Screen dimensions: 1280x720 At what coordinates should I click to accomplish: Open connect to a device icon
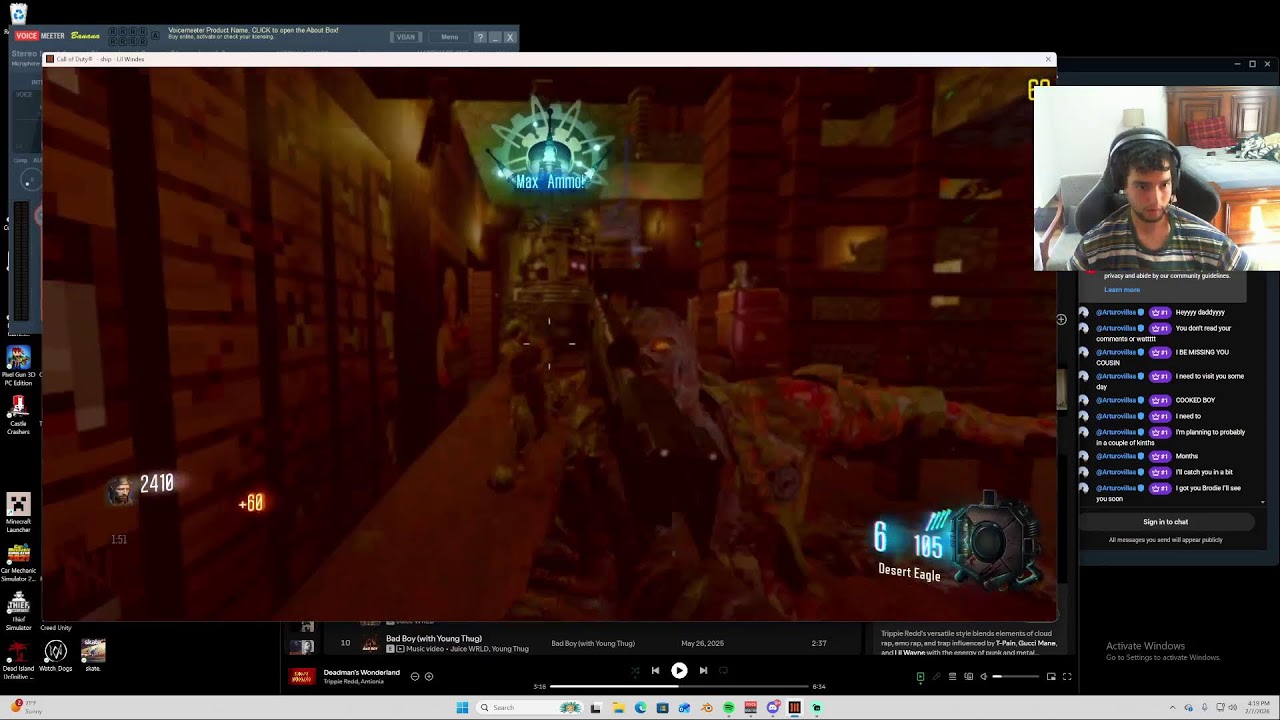tap(968, 677)
